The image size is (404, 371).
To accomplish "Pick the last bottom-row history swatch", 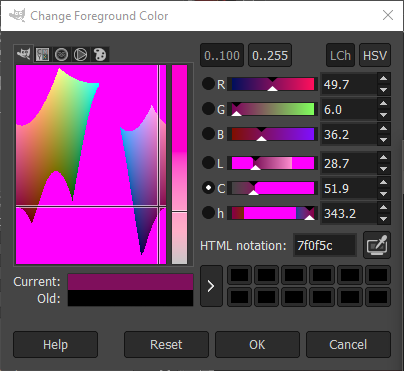I will click(x=378, y=297).
